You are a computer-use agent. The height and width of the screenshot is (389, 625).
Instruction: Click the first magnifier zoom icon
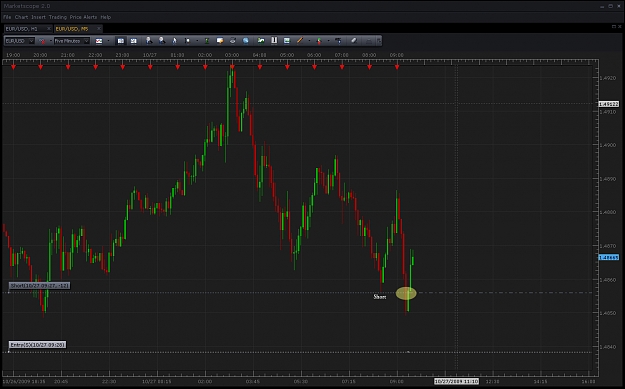click(149, 41)
